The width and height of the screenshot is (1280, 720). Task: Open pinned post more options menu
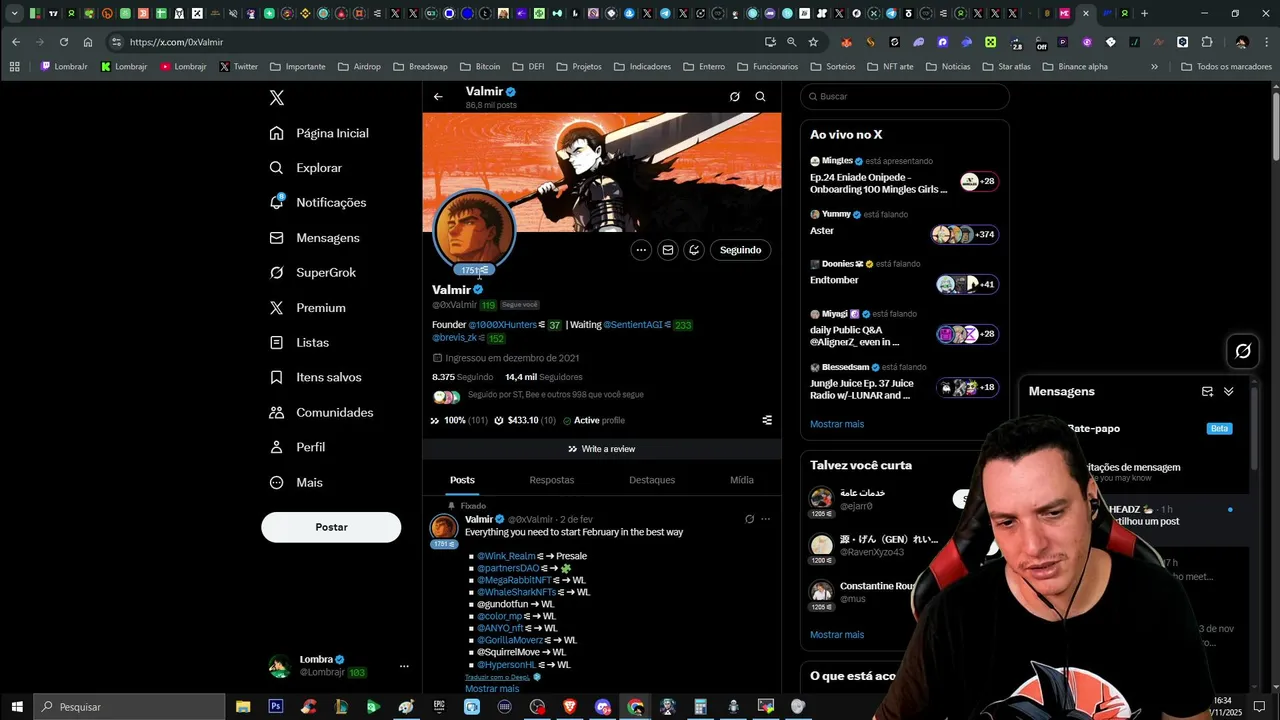click(x=766, y=519)
